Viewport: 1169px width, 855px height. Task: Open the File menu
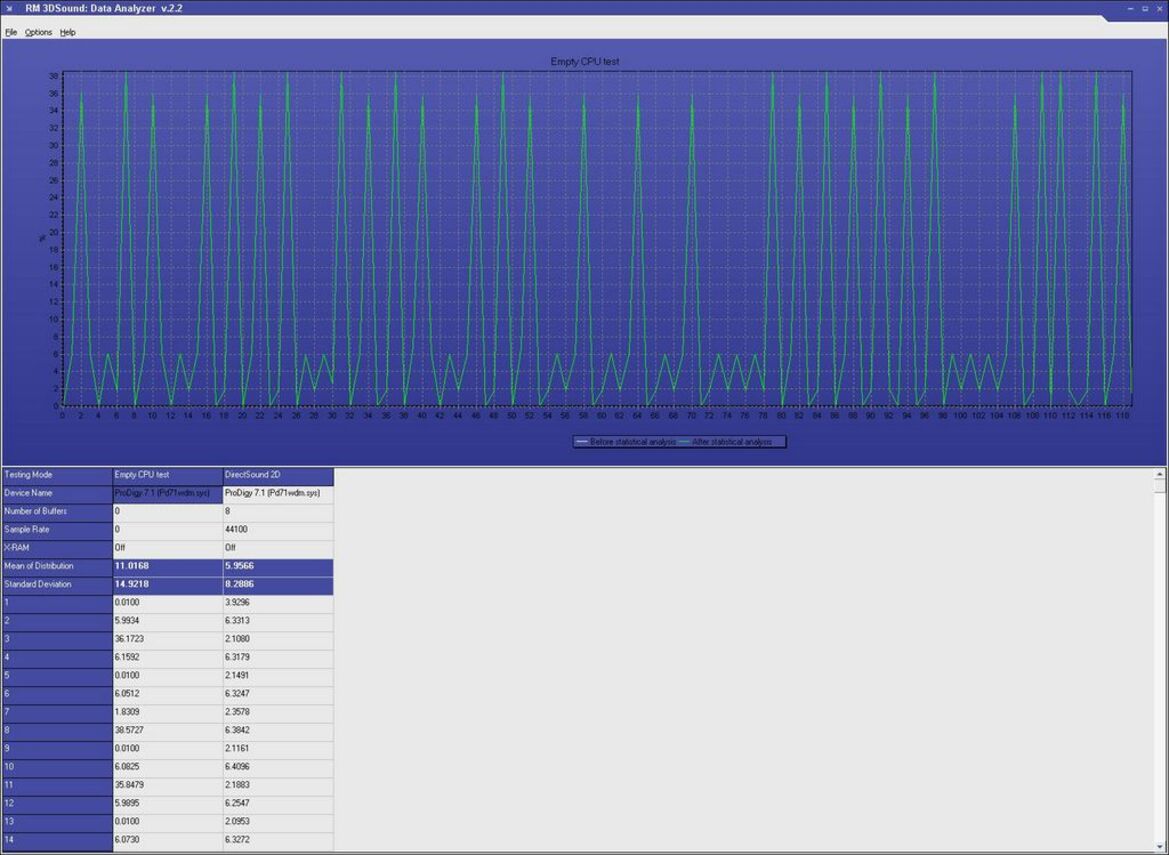(x=10, y=33)
